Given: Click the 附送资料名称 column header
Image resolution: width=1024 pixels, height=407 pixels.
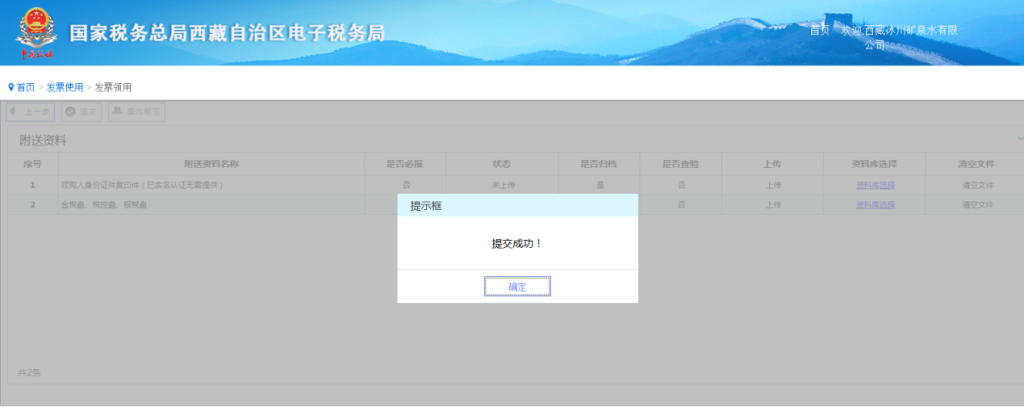Looking at the screenshot, I should [x=210, y=164].
